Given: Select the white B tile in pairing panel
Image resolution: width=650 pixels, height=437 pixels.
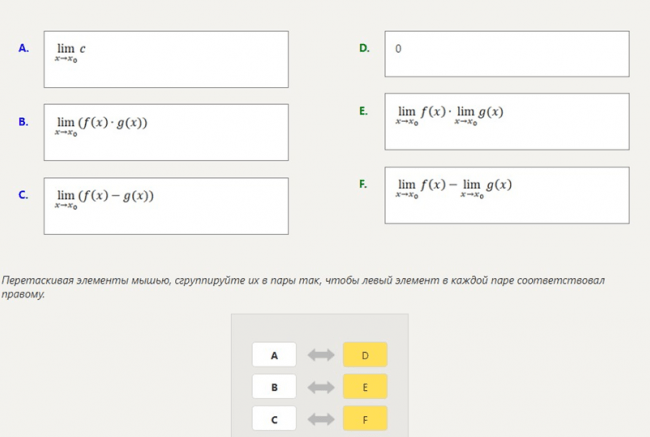Looking at the screenshot, I should pyautogui.click(x=274, y=386).
